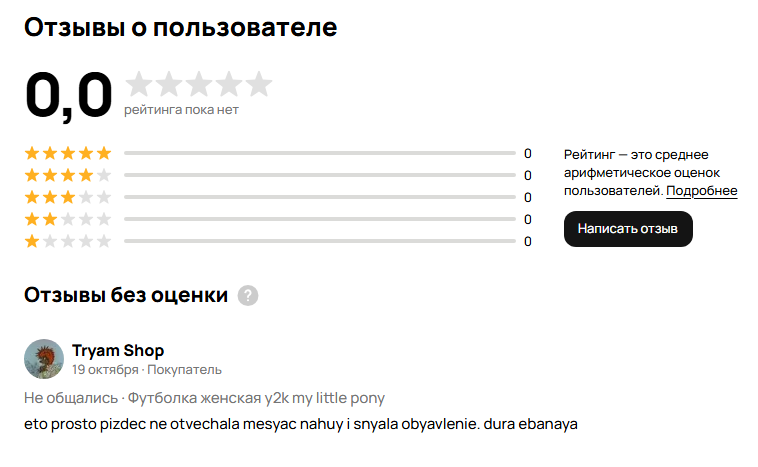Viewport: 758px width, 467px height.
Task: Click the question mark help icon
Action: [x=248, y=295]
